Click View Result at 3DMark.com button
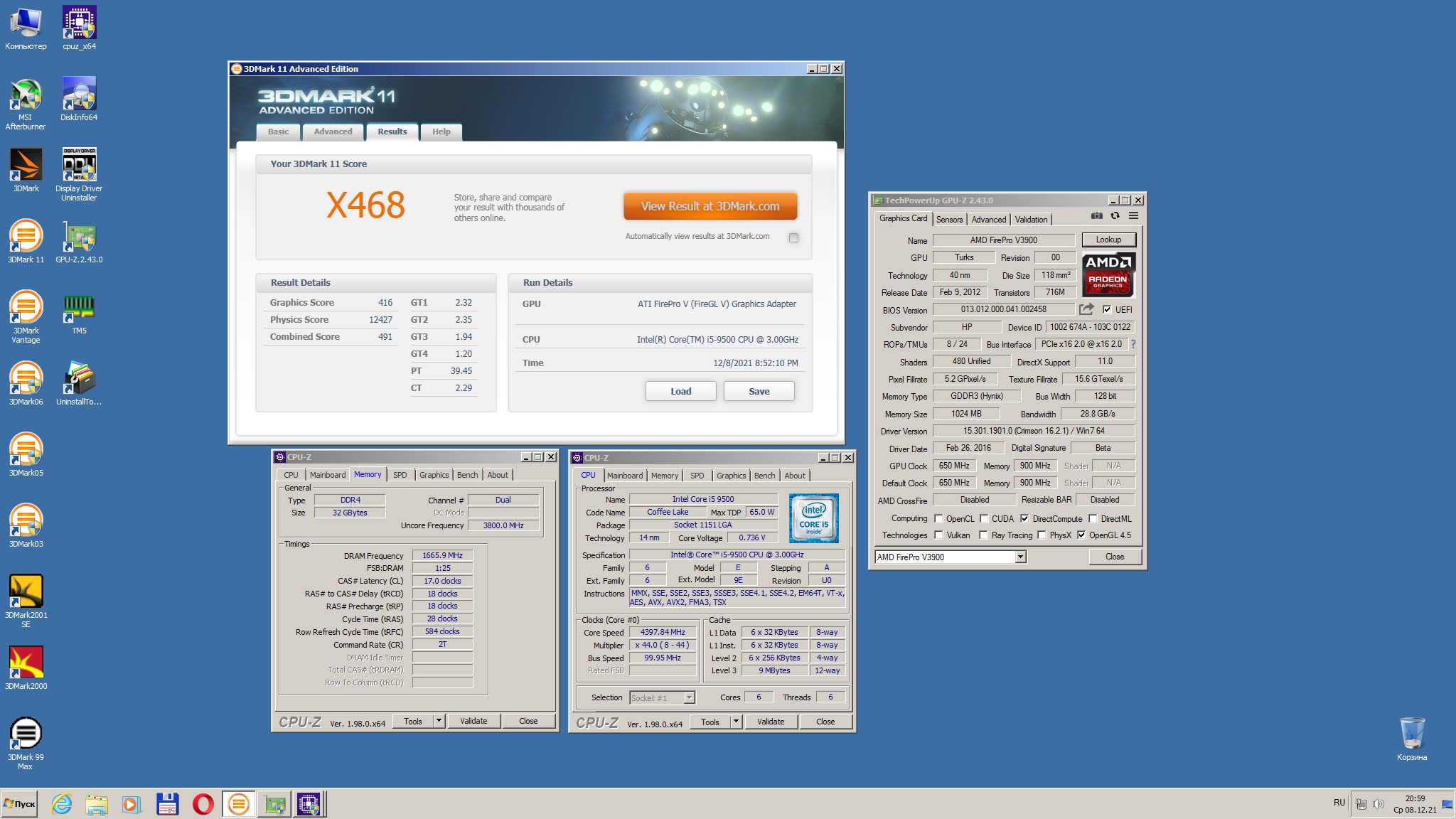This screenshot has width=1456, height=819. (710, 206)
